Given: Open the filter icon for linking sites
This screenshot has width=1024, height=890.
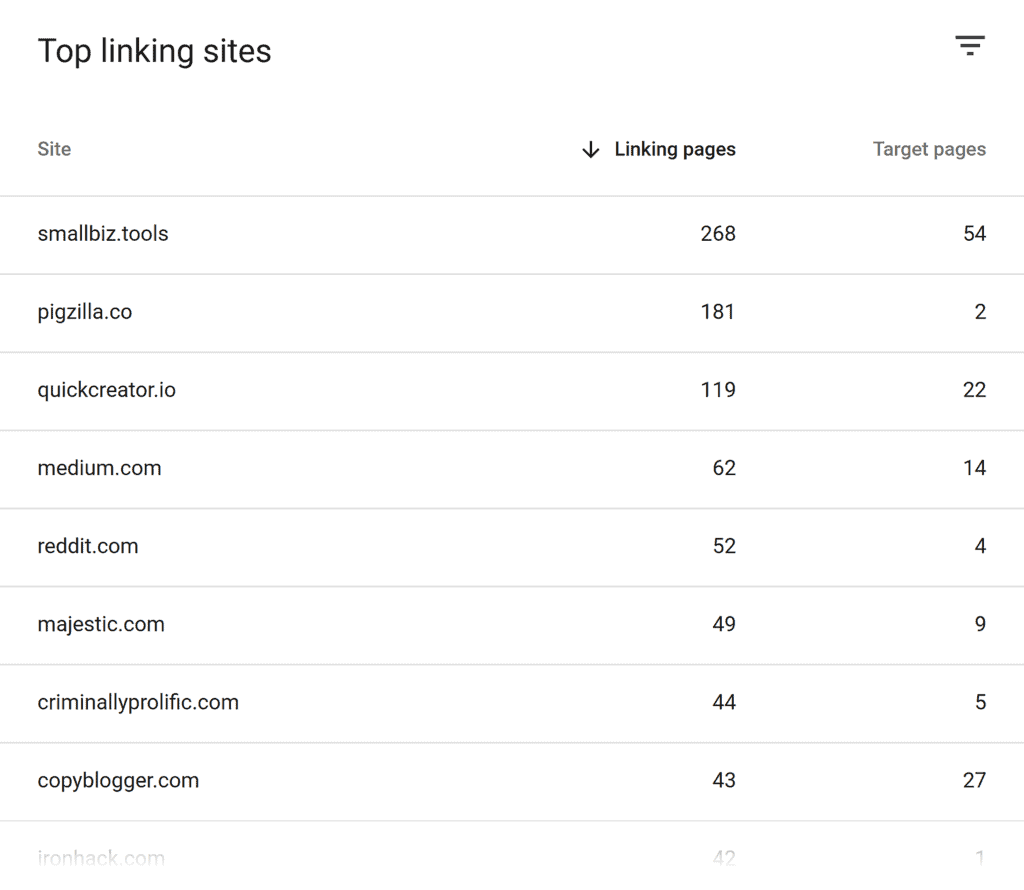Looking at the screenshot, I should [969, 46].
